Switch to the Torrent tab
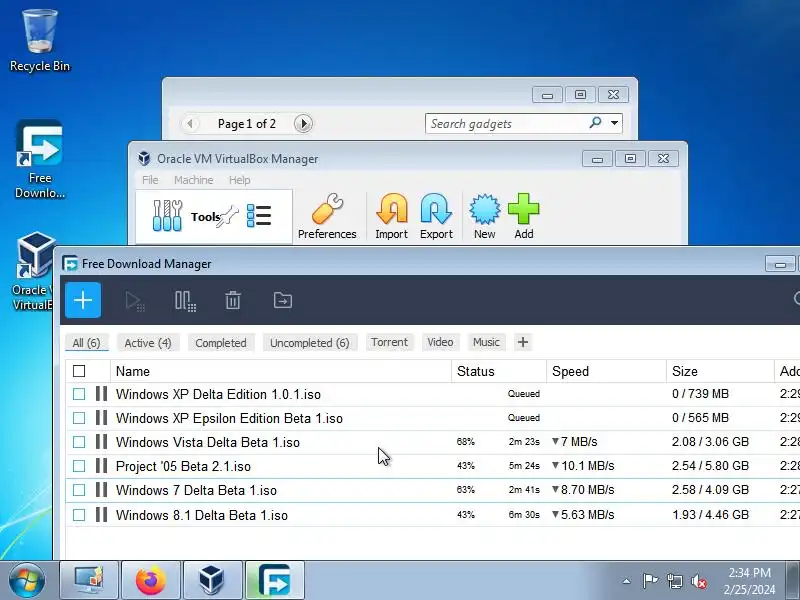Viewport: 800px width, 600px height. point(389,342)
